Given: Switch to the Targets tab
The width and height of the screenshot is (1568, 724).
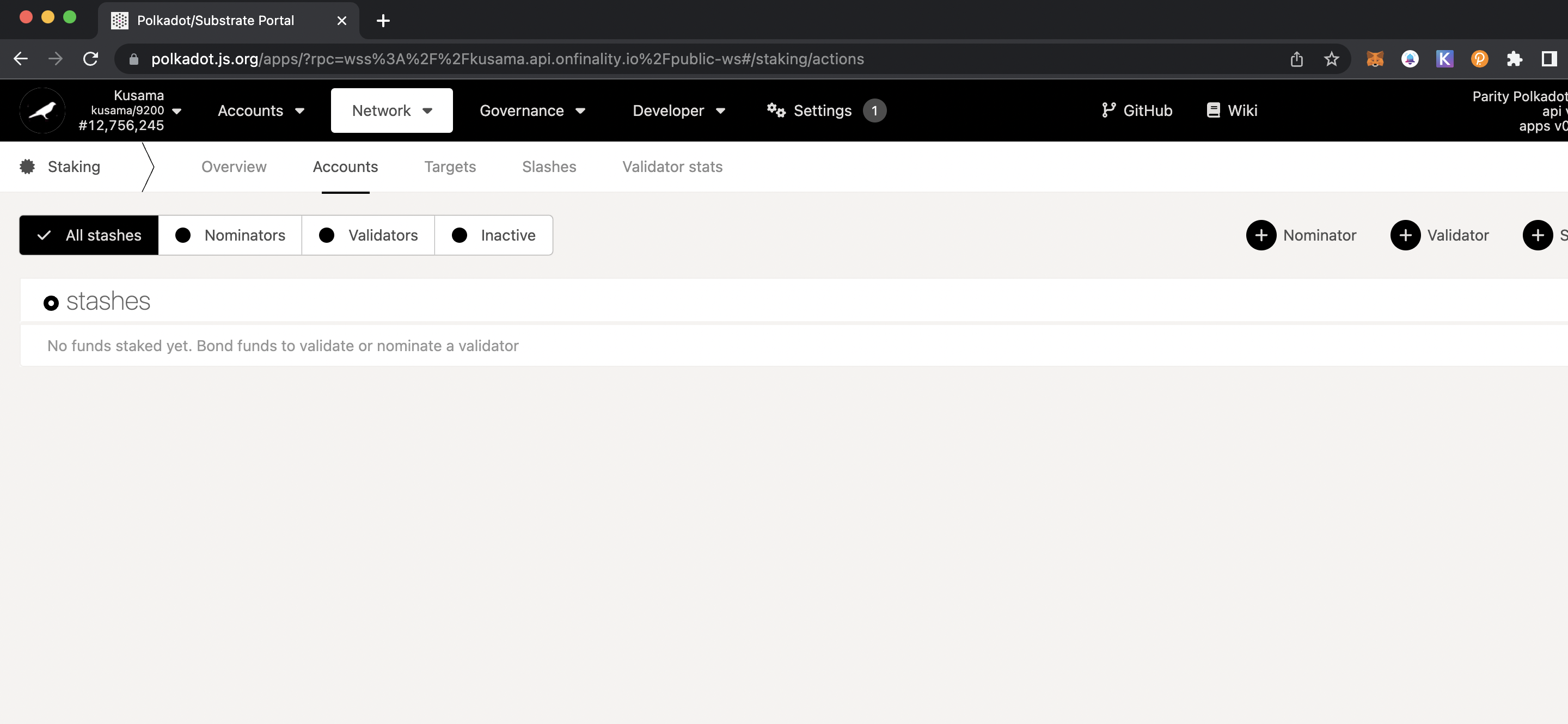Looking at the screenshot, I should click(450, 167).
